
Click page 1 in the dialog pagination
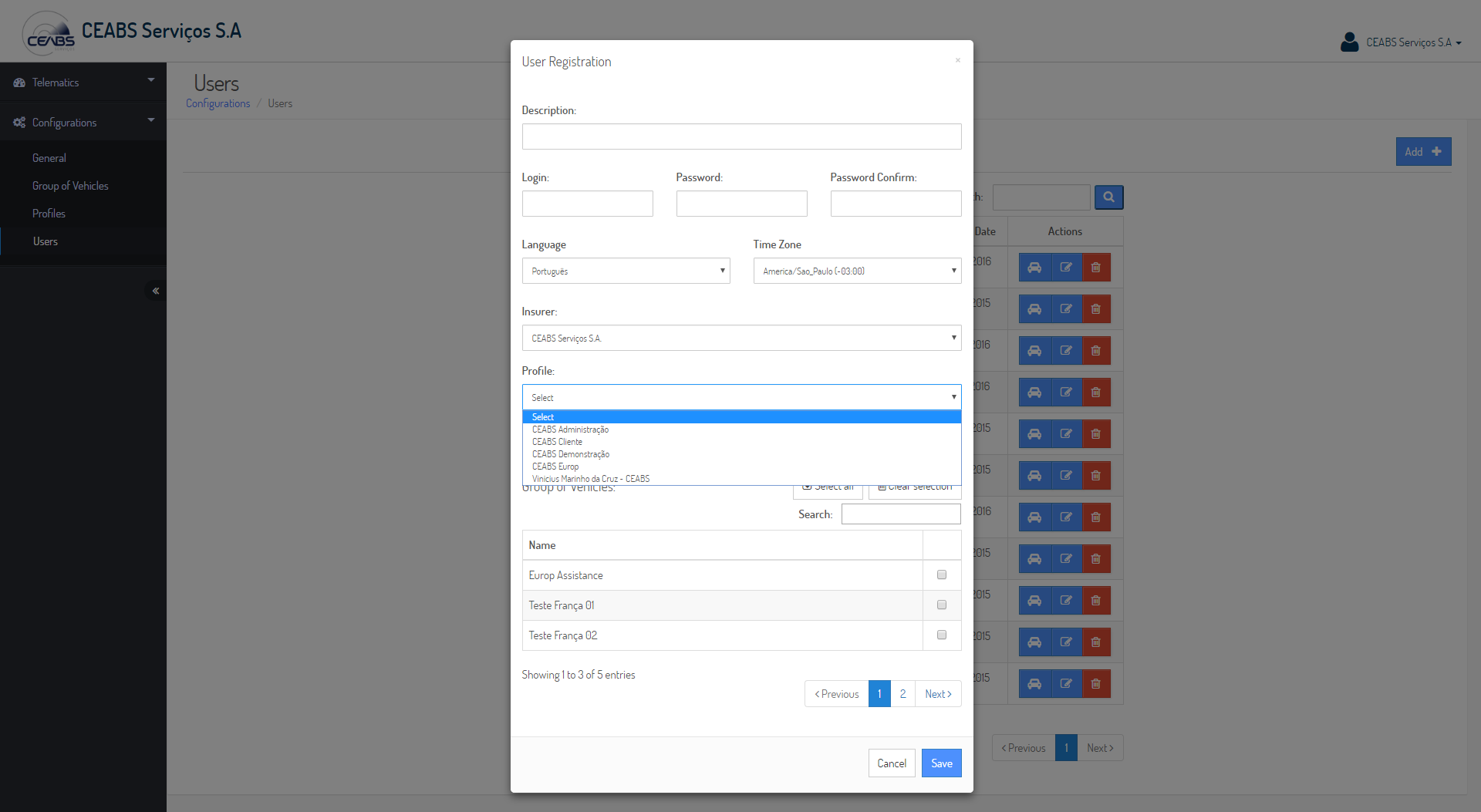pos(879,694)
